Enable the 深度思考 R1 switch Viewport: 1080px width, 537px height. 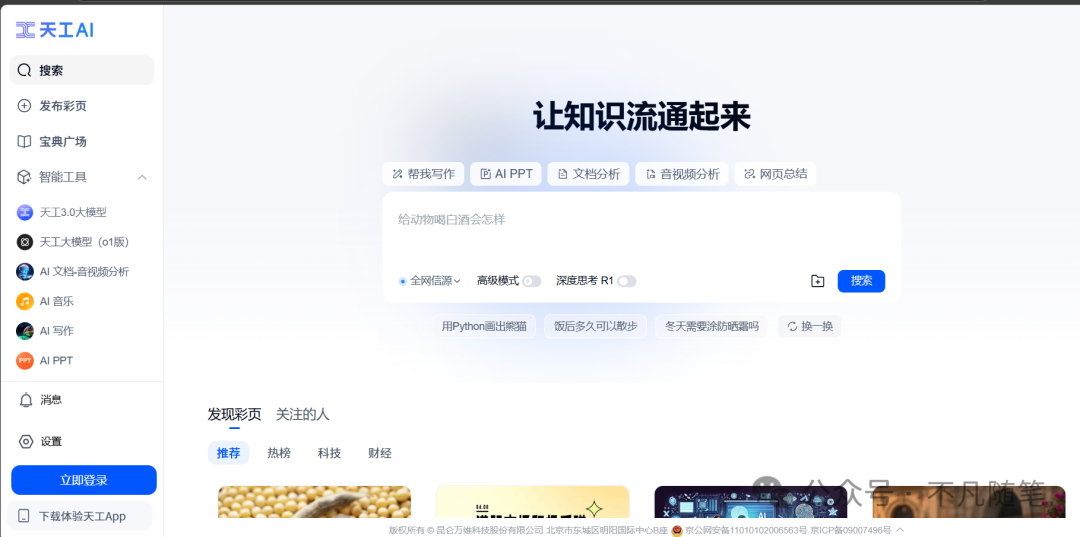(627, 281)
